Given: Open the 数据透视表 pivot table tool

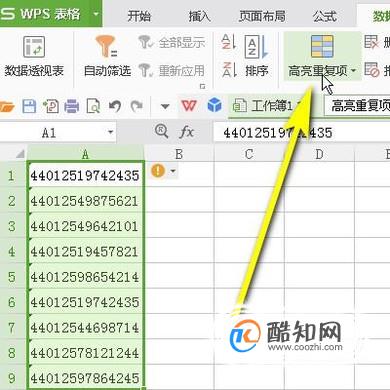Looking at the screenshot, I should [x=34, y=56].
